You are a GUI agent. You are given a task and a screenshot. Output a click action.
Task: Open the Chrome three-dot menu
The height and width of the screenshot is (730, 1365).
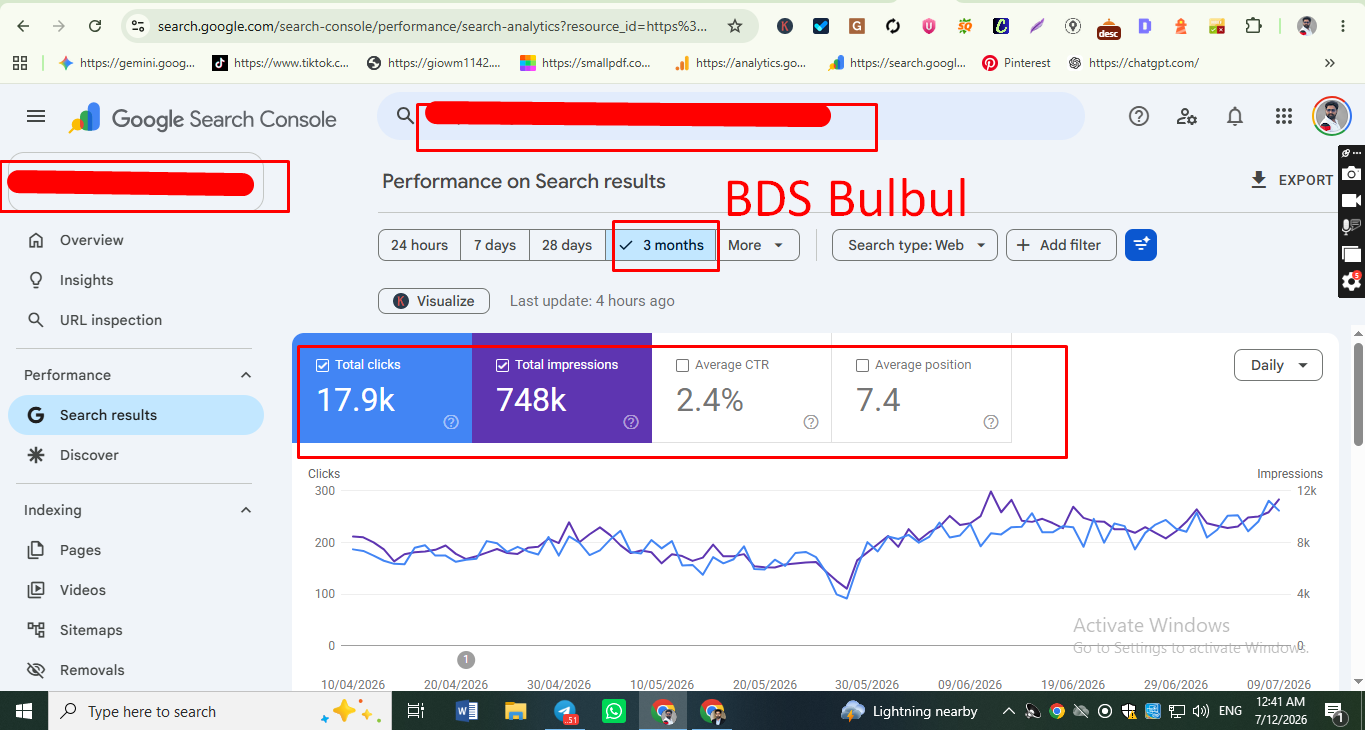[1344, 26]
